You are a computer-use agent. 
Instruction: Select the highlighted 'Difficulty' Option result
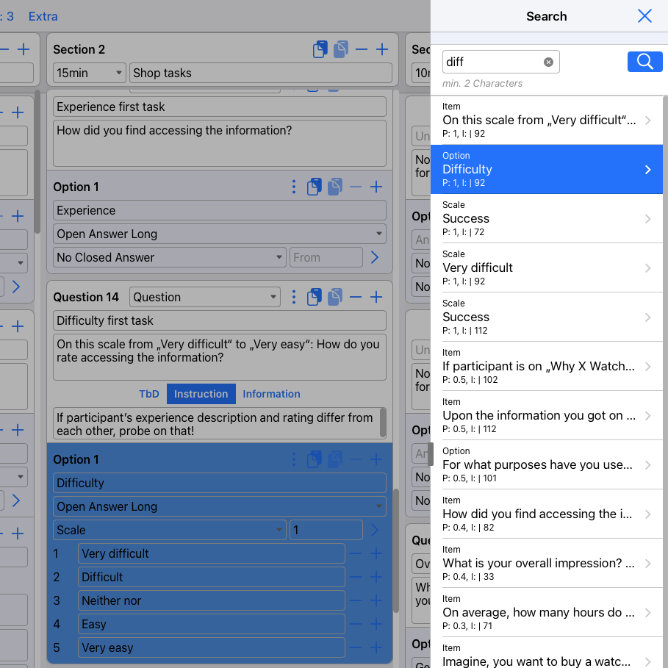click(547, 169)
